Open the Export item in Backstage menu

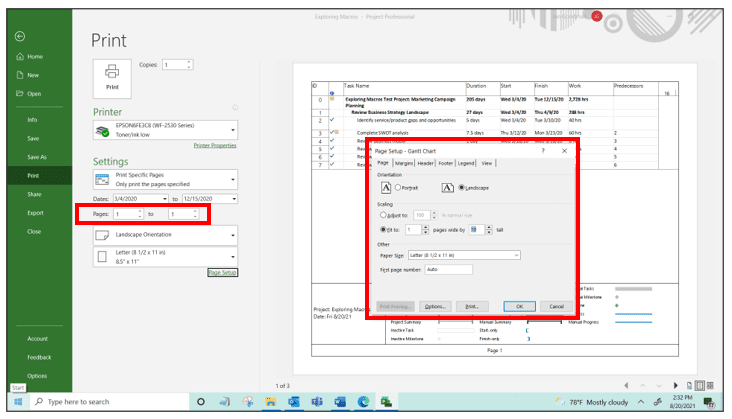pyautogui.click(x=35, y=213)
